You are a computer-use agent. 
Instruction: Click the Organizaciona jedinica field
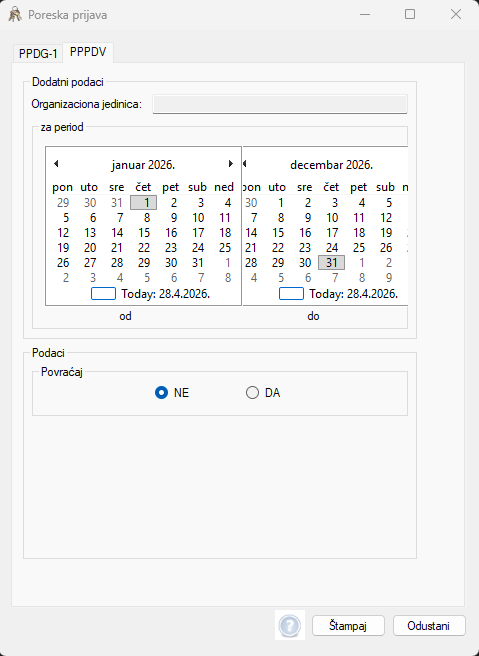pos(280,104)
